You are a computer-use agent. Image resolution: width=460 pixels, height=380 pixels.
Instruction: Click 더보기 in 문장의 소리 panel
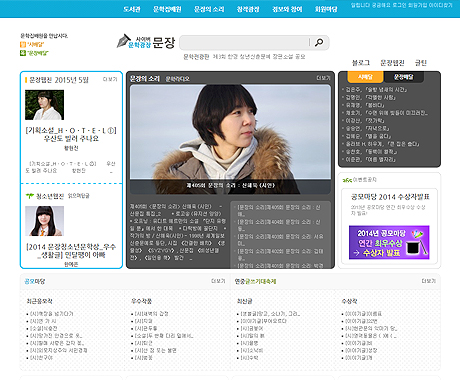[323, 78]
